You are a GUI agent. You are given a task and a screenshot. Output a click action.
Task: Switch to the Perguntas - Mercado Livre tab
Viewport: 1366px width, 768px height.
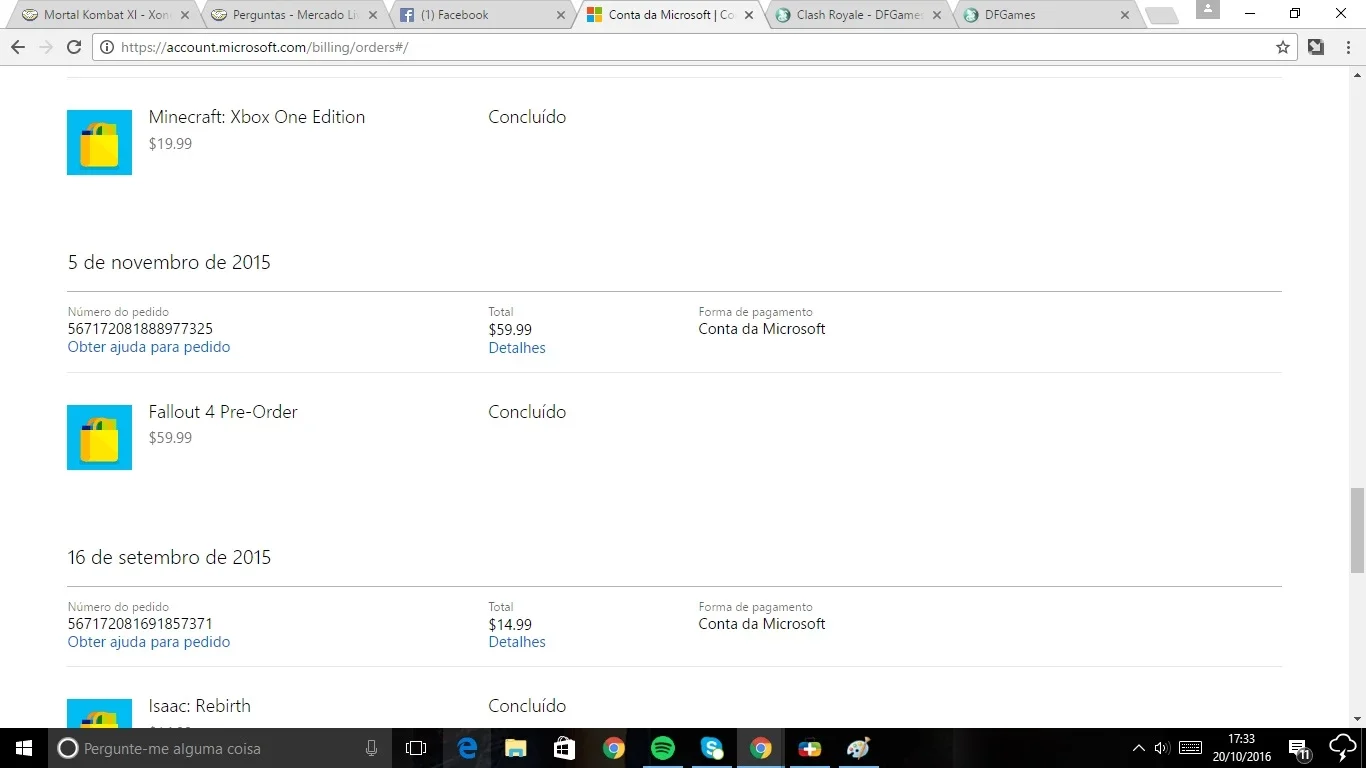[295, 15]
